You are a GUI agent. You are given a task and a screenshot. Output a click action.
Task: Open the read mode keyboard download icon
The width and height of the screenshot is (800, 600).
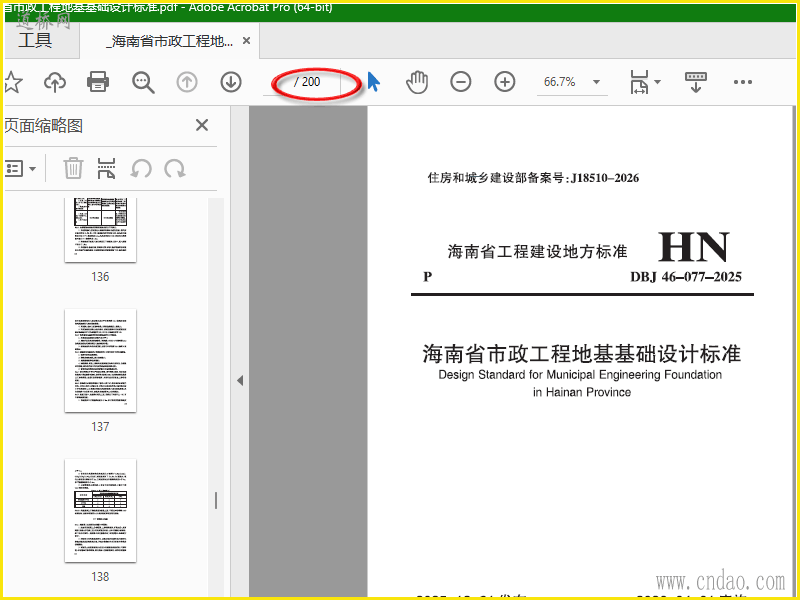point(695,82)
